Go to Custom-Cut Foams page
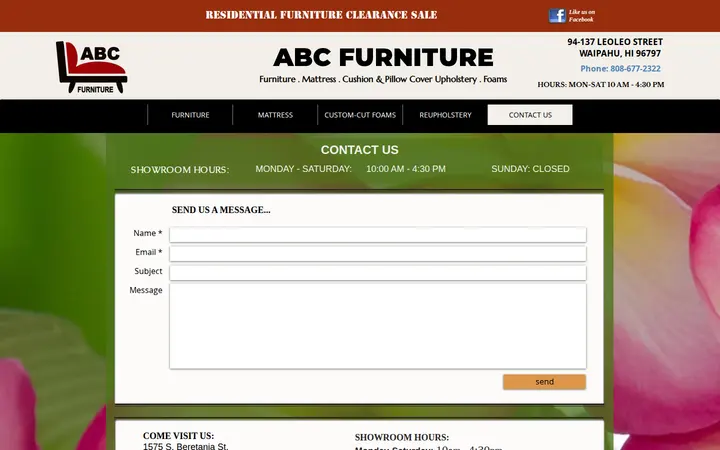This screenshot has width=720, height=450. pos(360,115)
